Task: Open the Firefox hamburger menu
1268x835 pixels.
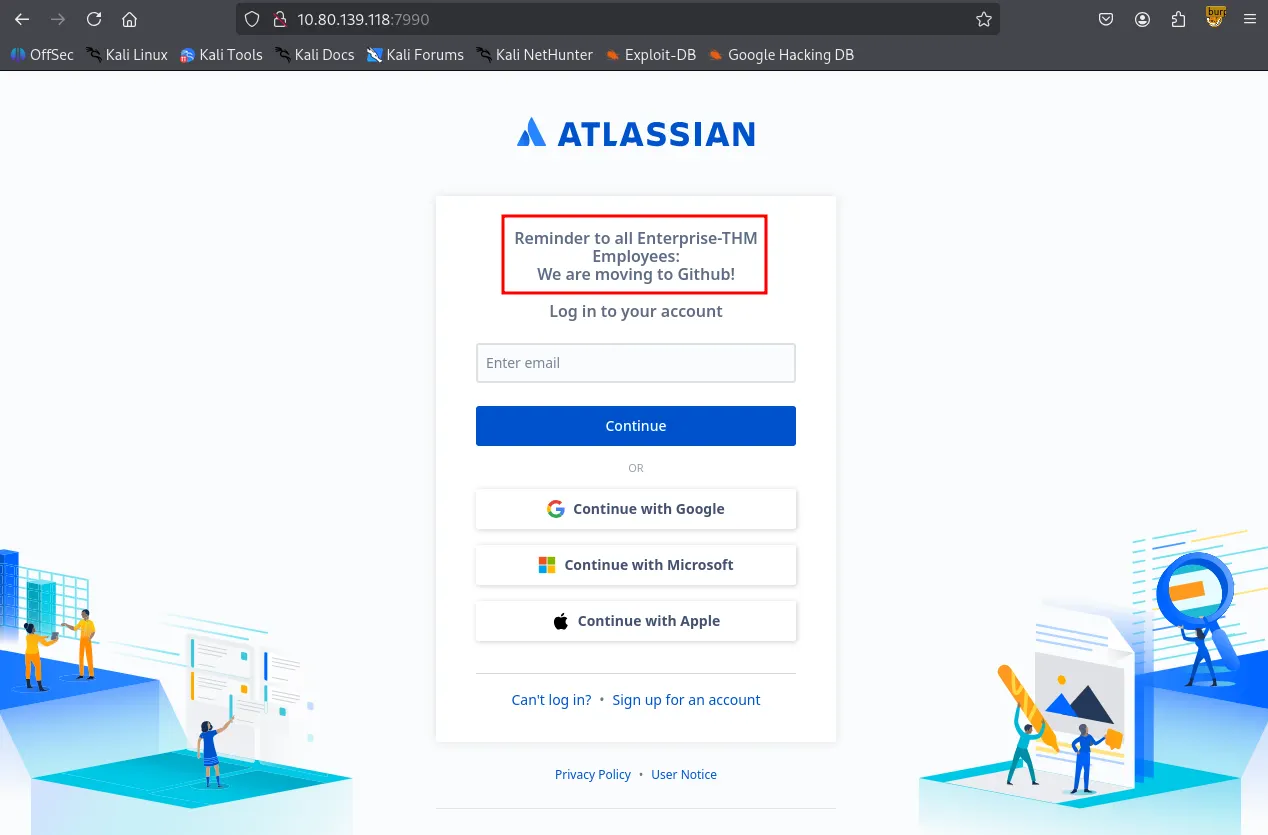Action: (1249, 19)
